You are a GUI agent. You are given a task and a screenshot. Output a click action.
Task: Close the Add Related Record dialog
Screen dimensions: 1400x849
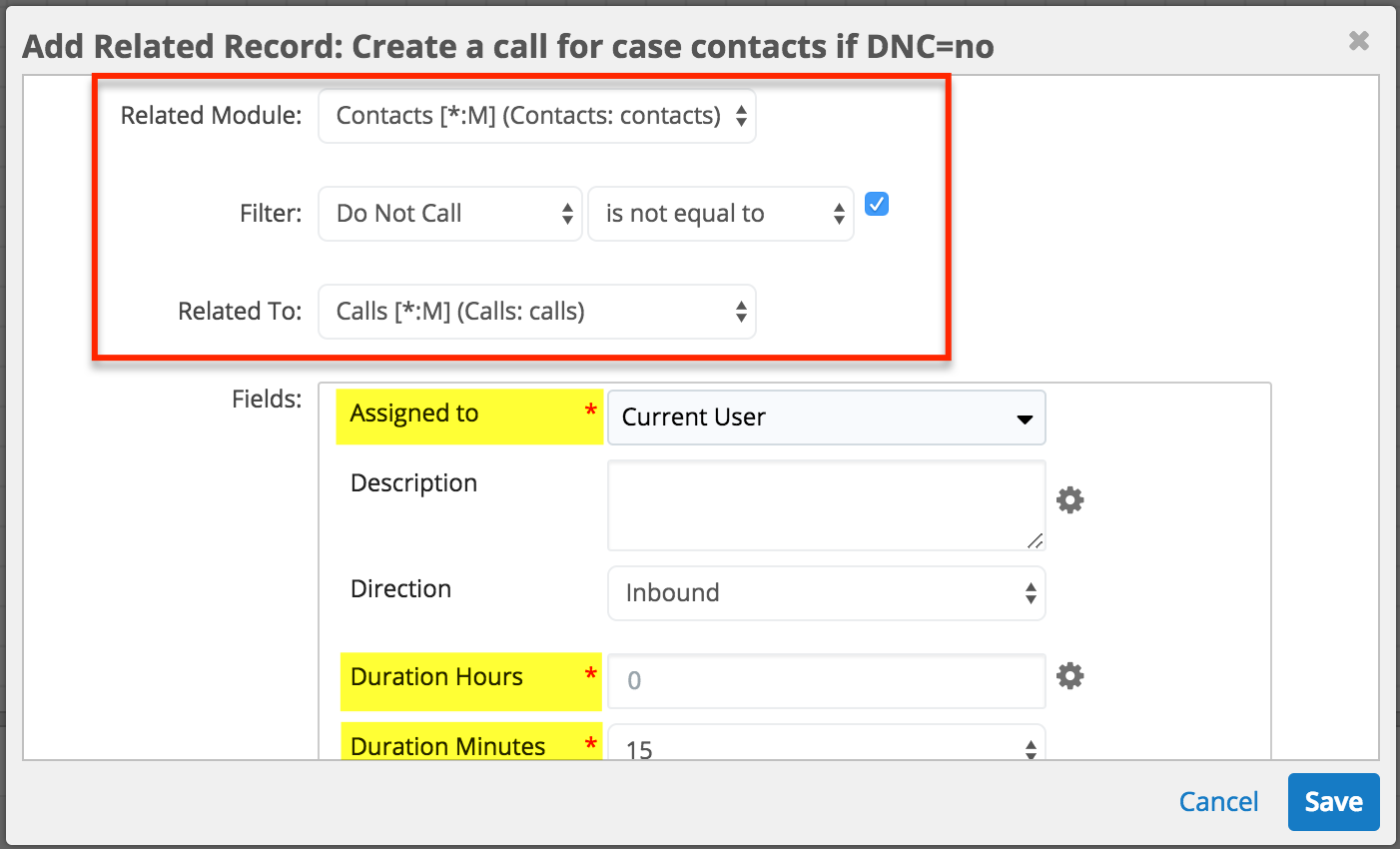[1358, 41]
